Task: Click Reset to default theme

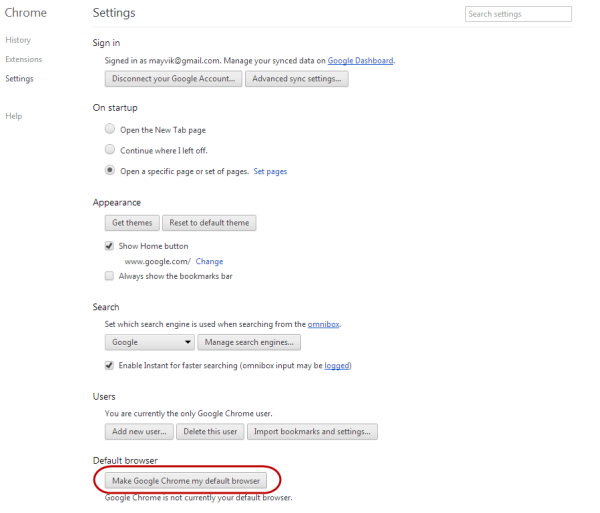Action: point(209,223)
